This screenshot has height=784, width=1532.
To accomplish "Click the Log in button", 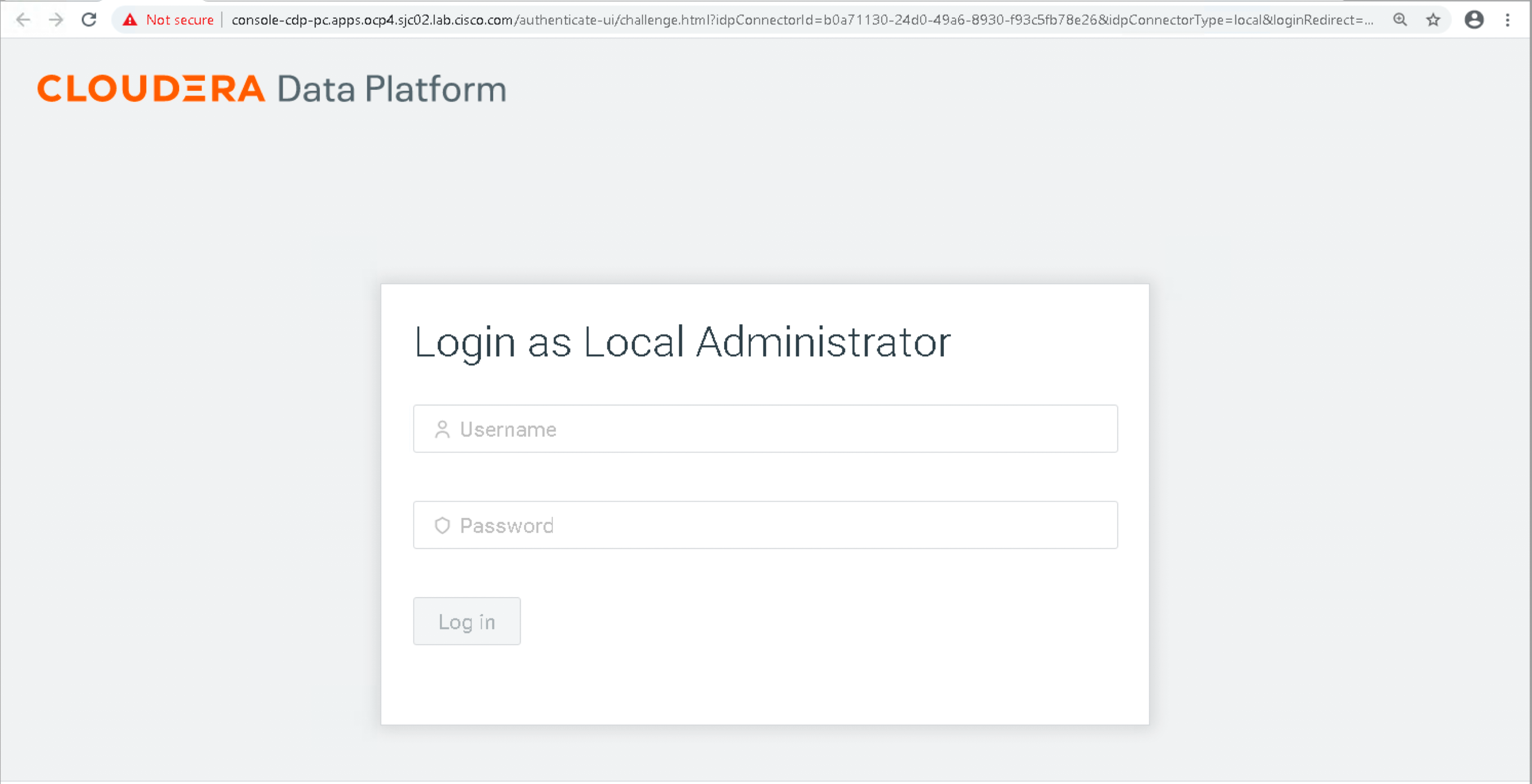I will click(466, 621).
